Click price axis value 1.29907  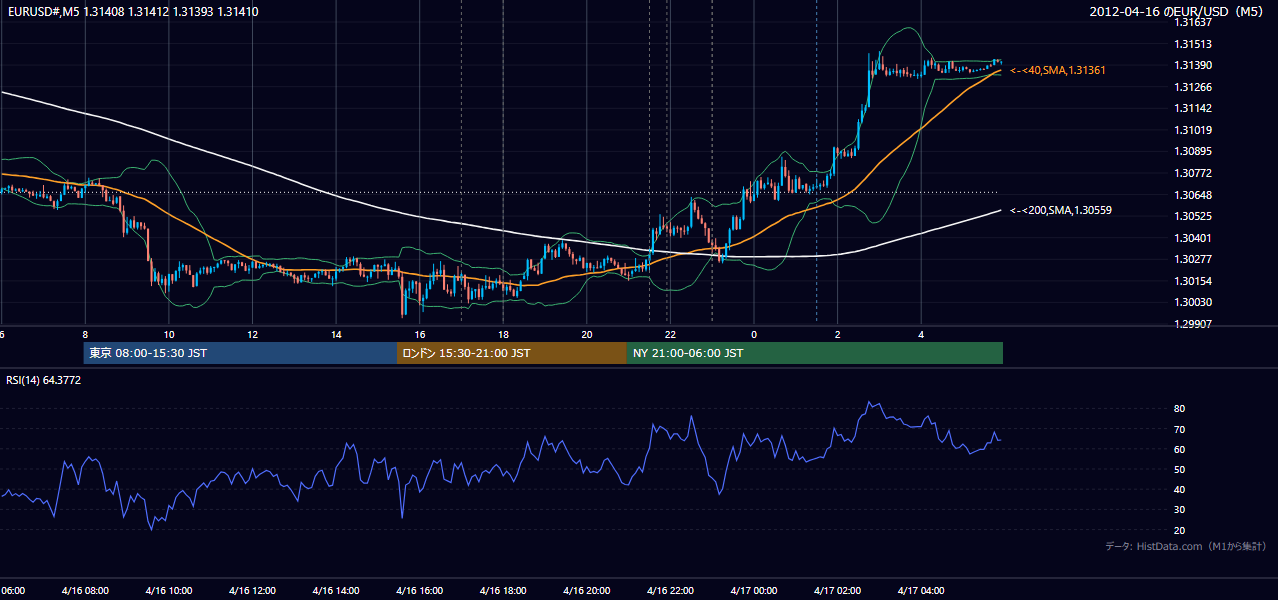click(x=1194, y=324)
